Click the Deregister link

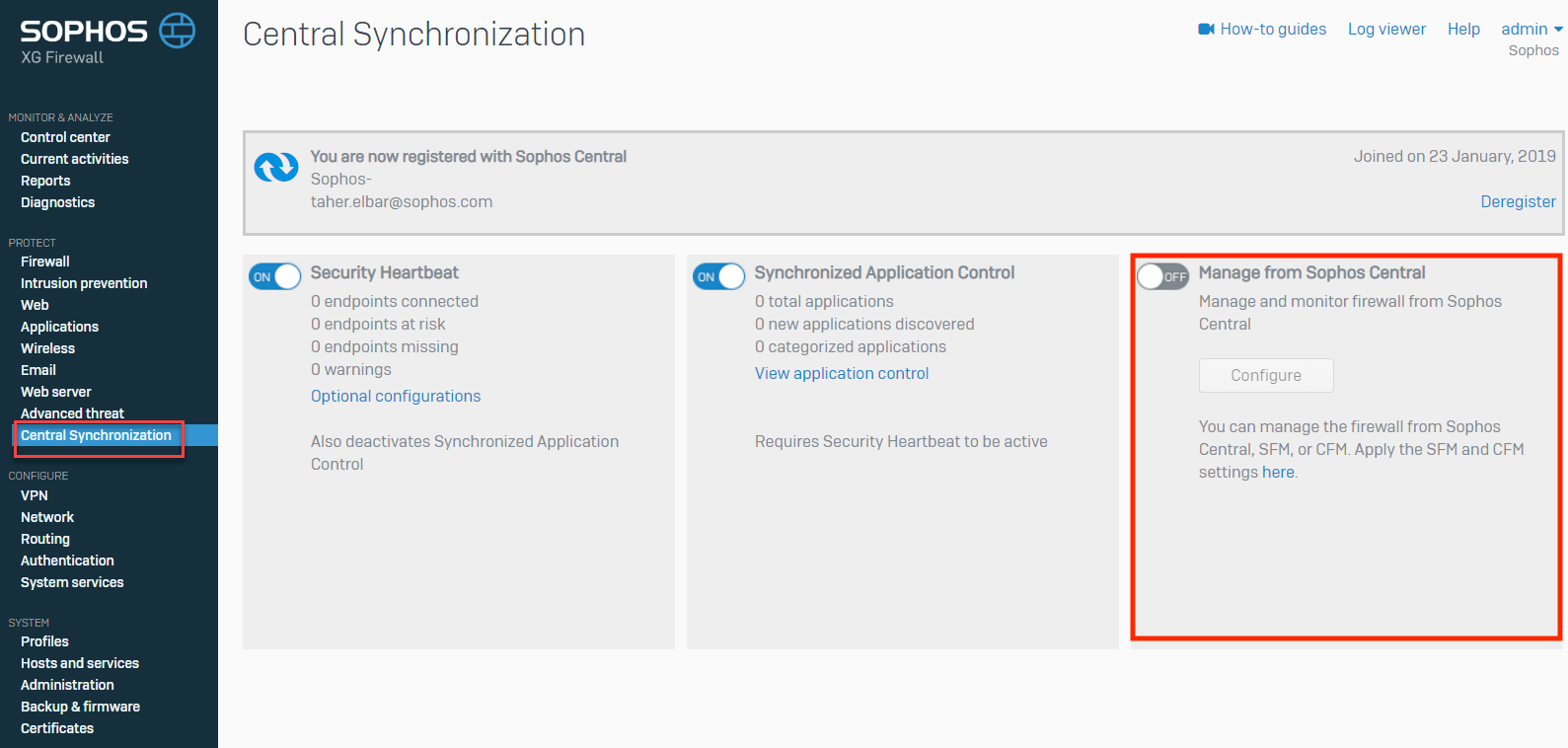coord(1518,201)
